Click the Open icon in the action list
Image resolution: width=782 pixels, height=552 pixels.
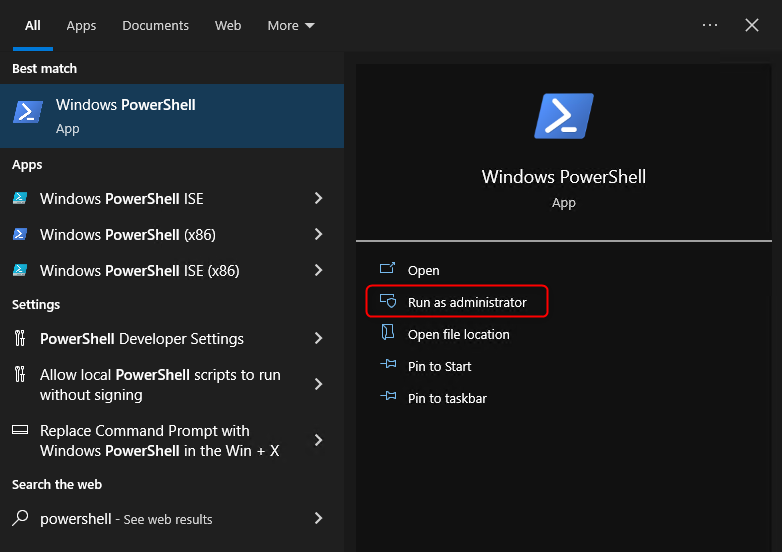click(388, 269)
